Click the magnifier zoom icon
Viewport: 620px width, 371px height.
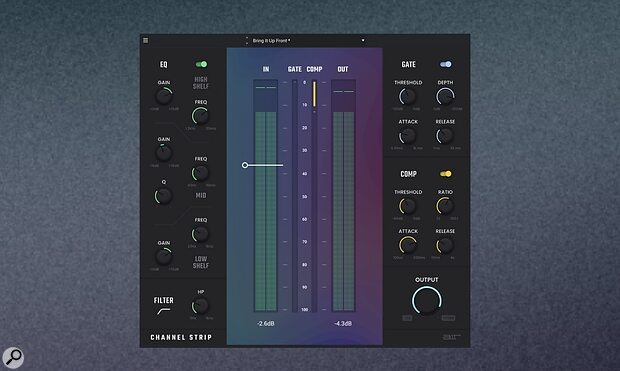[13, 358]
